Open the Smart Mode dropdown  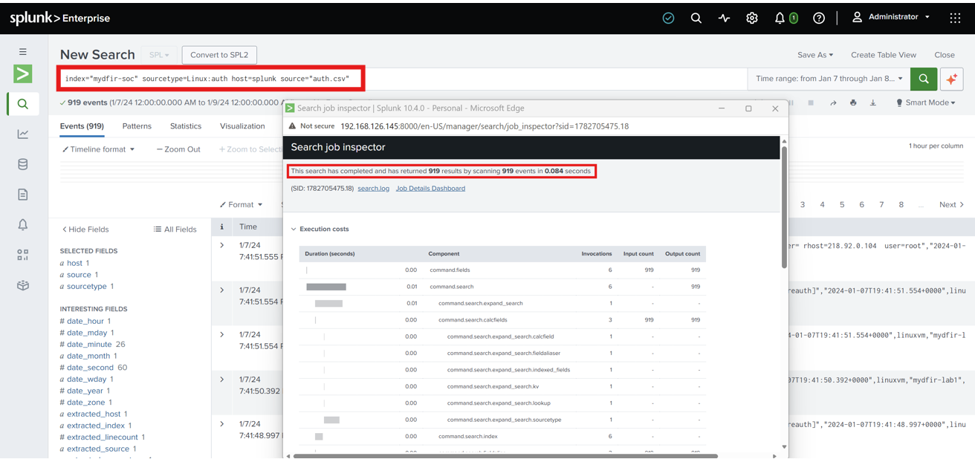926,103
